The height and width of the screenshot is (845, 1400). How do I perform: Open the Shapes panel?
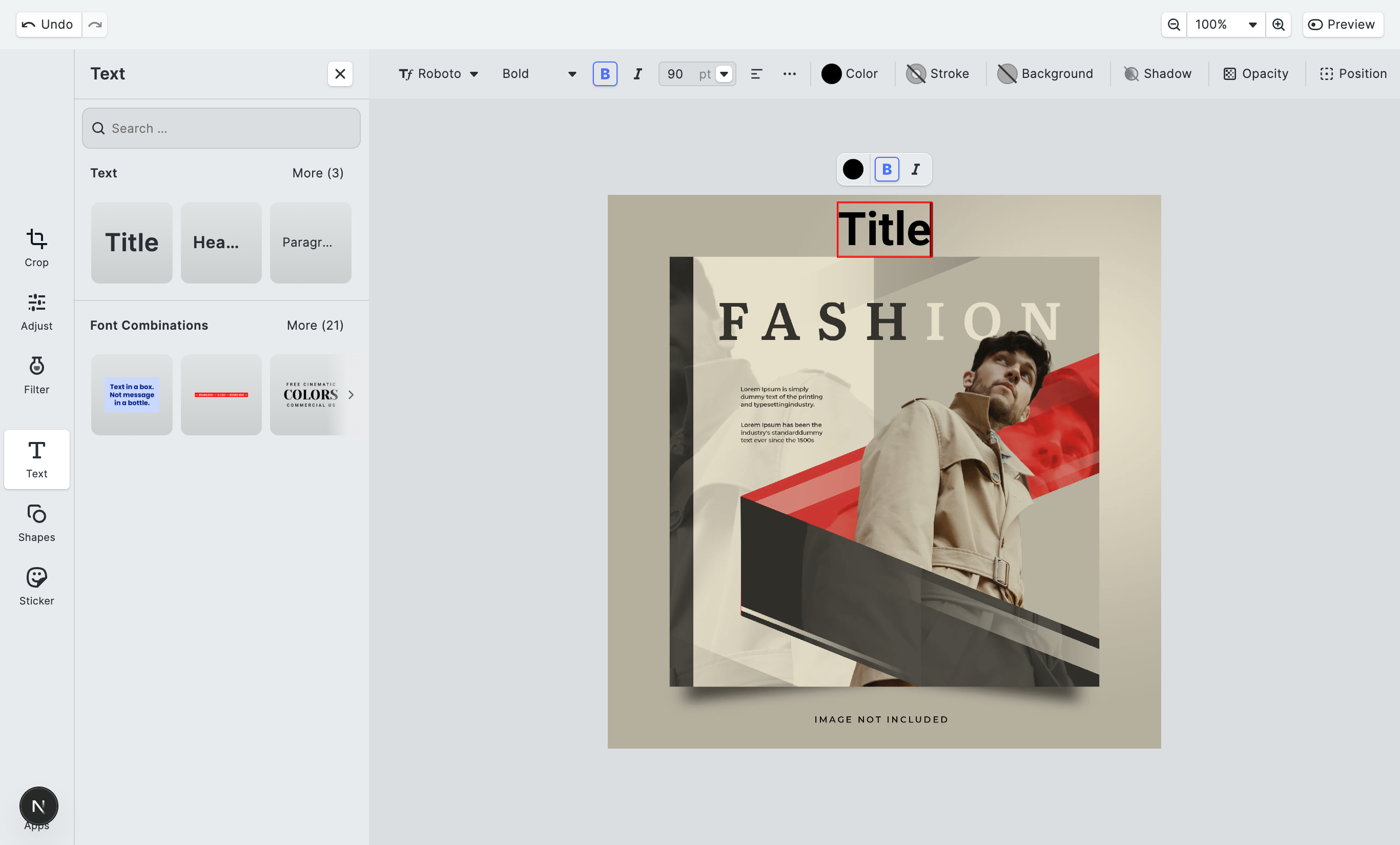click(x=36, y=523)
